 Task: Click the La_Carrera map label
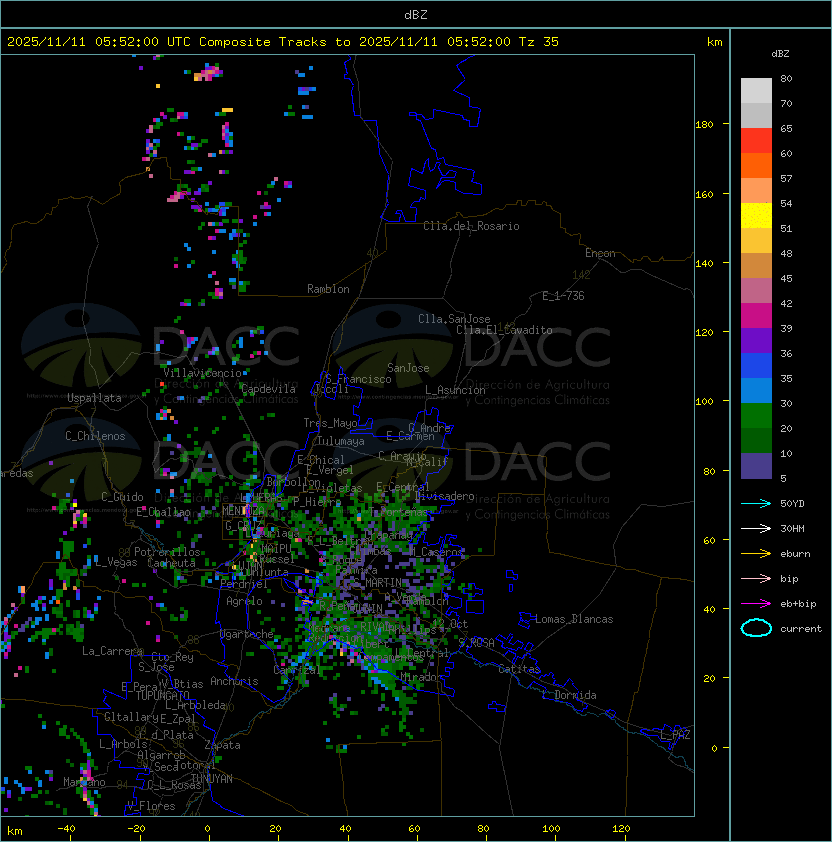click(112, 651)
